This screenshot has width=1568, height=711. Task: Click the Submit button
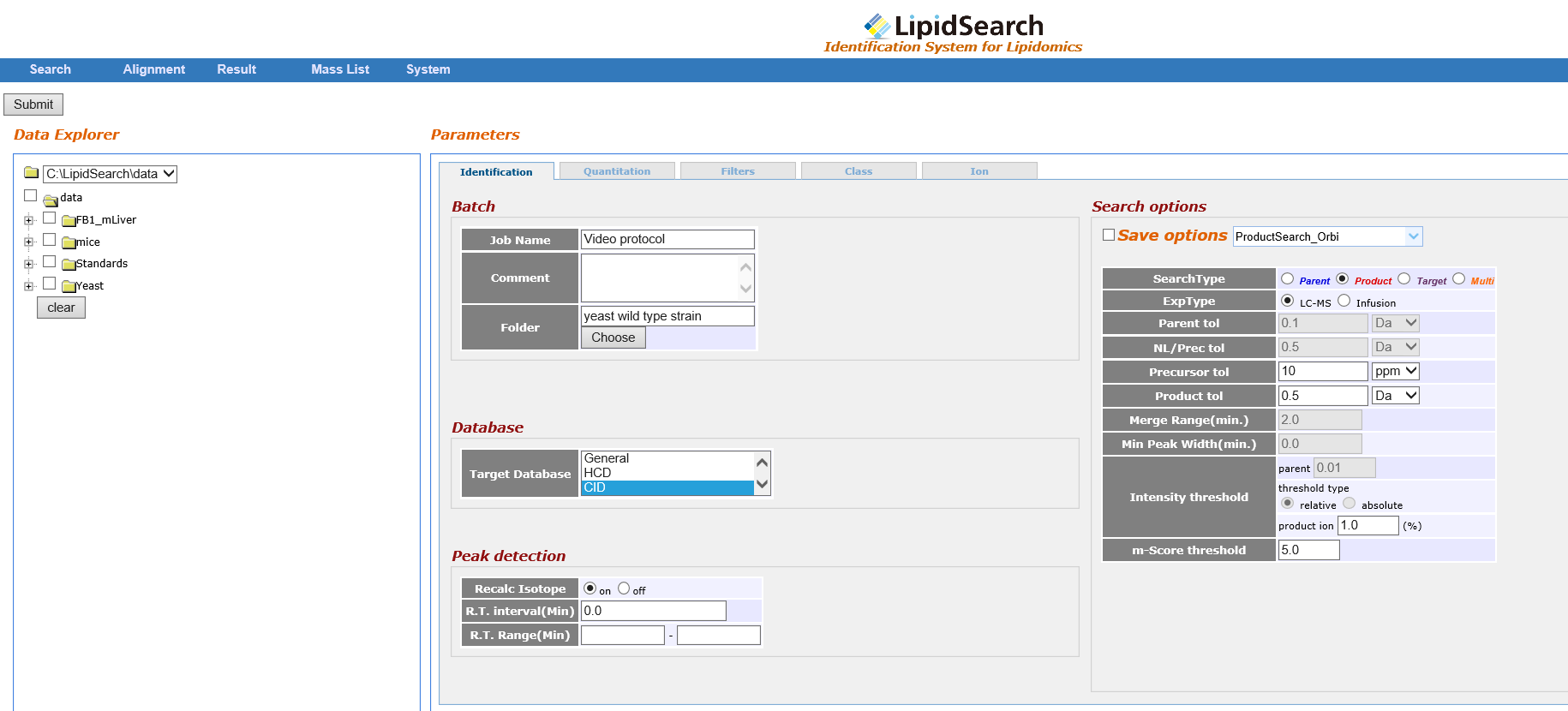33,105
